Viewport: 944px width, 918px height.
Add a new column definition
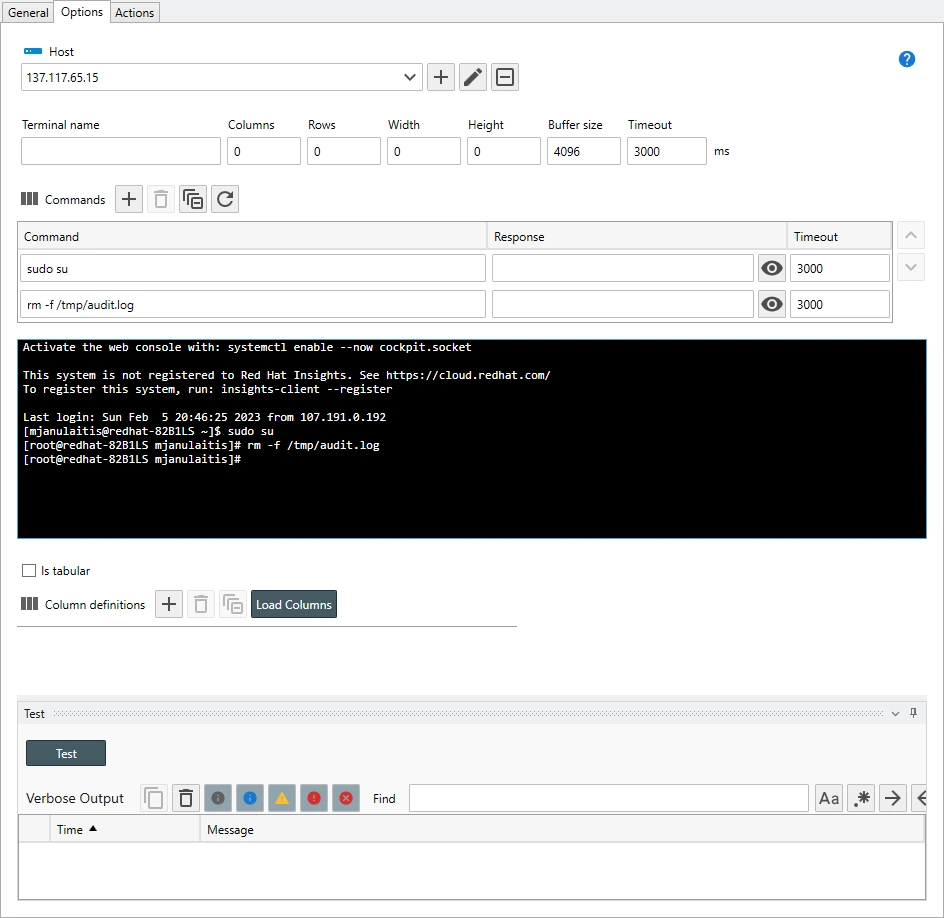[x=169, y=604]
